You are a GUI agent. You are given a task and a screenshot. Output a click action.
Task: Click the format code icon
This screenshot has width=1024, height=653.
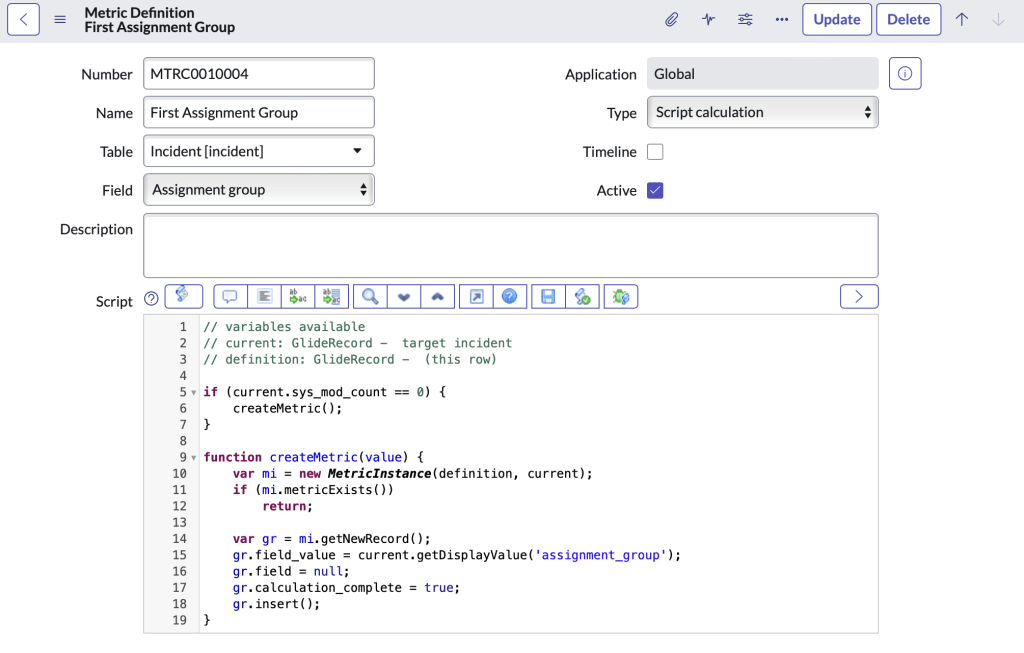click(264, 297)
